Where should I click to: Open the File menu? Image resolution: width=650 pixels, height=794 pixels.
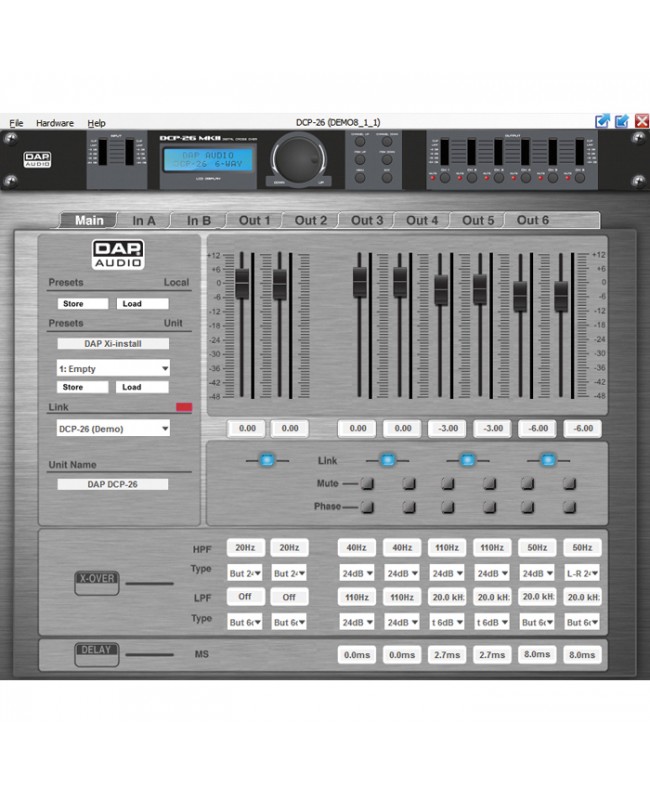tap(16, 123)
